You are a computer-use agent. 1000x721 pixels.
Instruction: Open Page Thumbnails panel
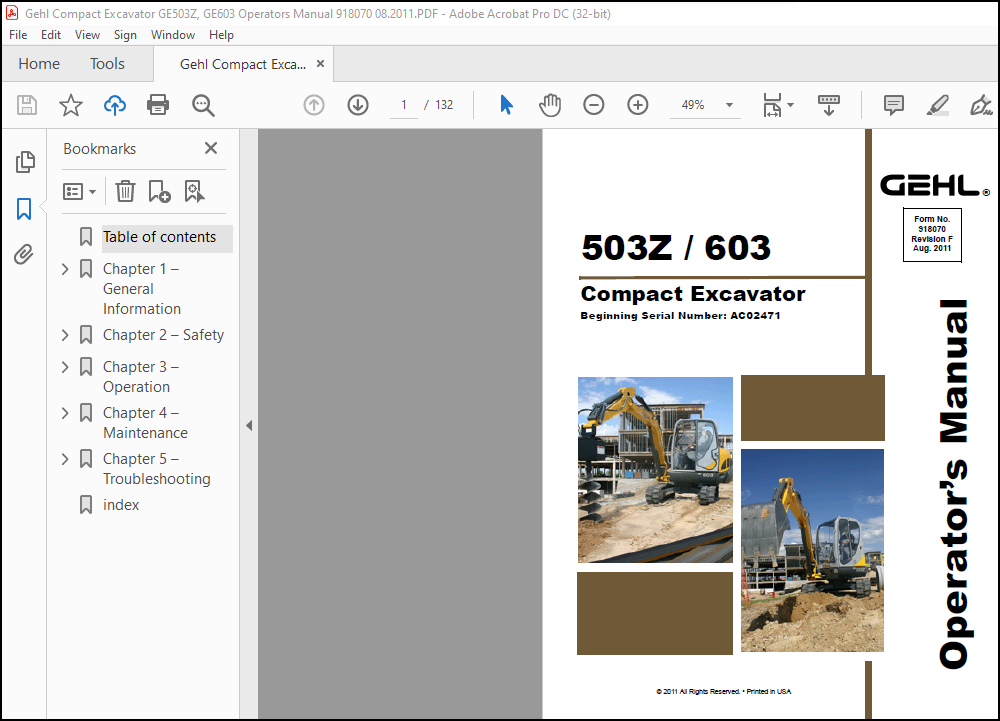click(x=25, y=162)
